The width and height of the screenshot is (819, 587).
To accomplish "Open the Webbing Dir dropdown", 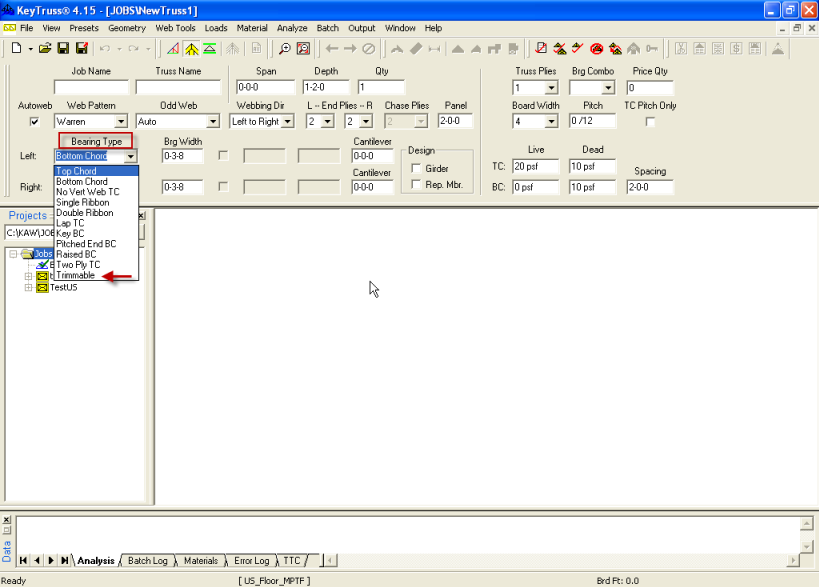I will [x=288, y=122].
